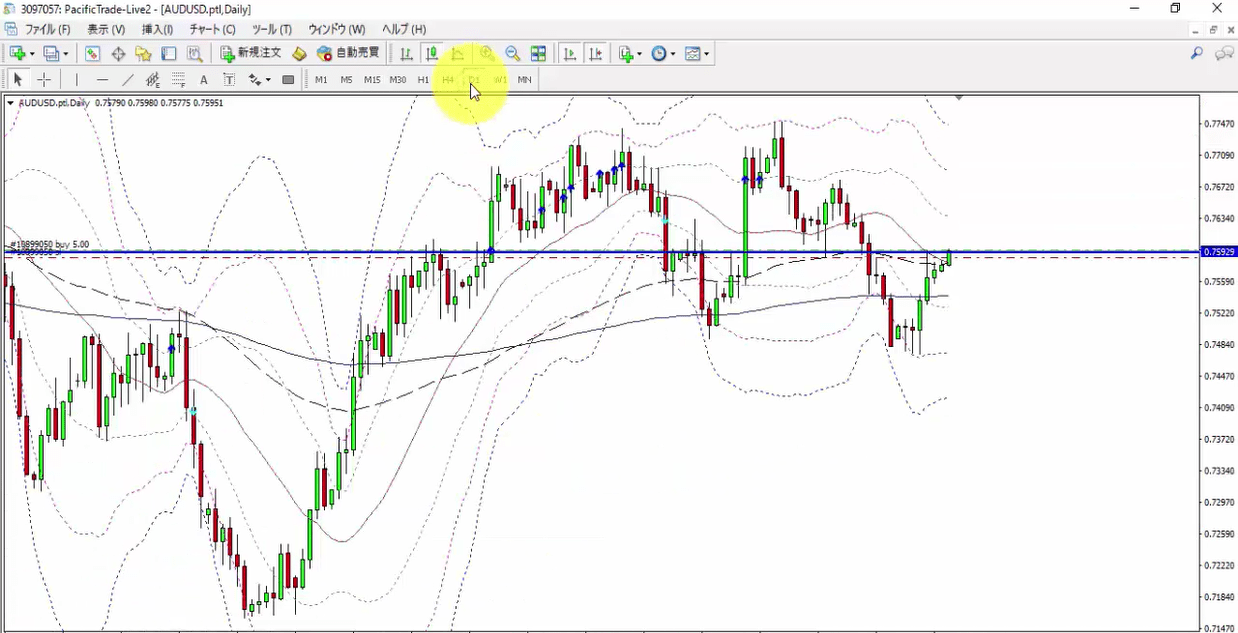Open the ウィンドウ (W) menu
Screen dimensions: 1238x633
click(336, 29)
